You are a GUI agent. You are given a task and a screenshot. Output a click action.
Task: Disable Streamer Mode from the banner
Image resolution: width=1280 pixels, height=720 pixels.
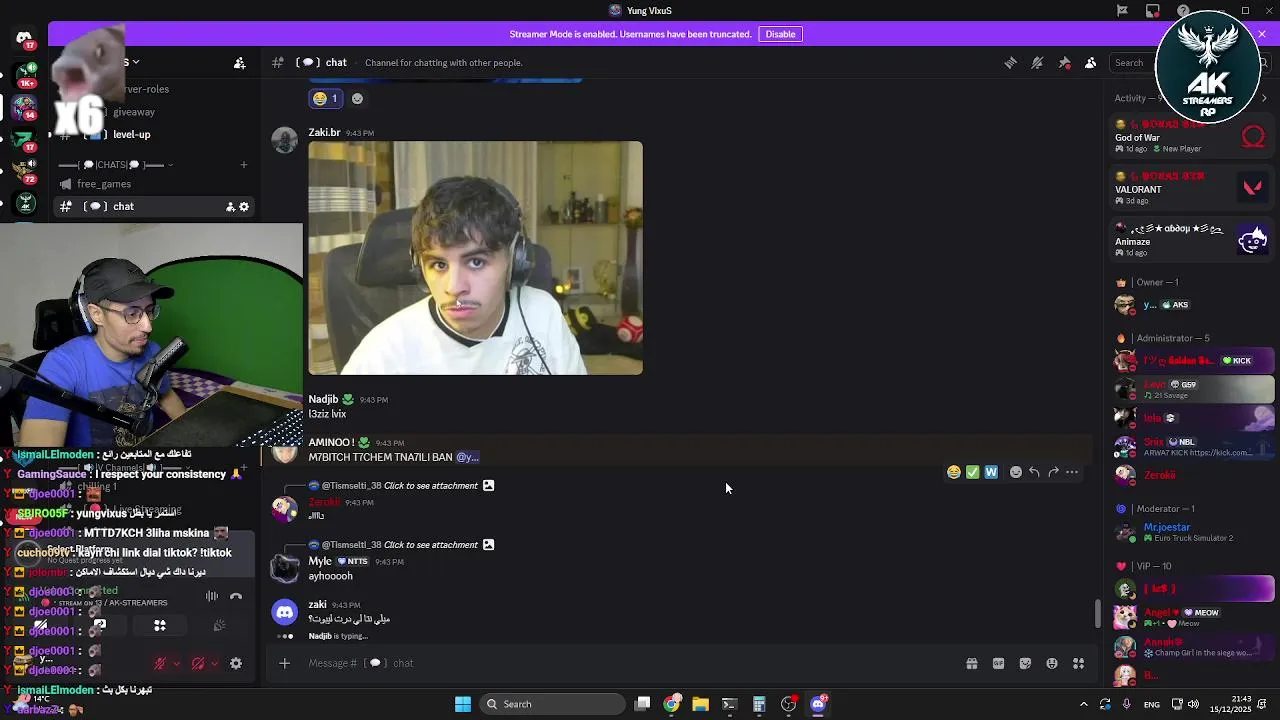click(780, 34)
